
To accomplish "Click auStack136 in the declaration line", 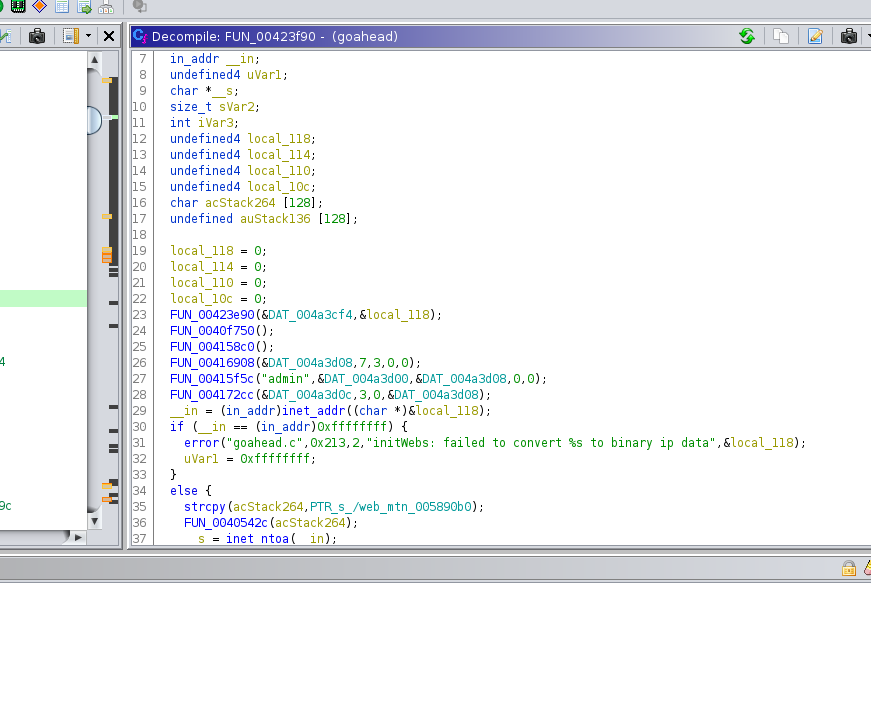I will [275, 219].
